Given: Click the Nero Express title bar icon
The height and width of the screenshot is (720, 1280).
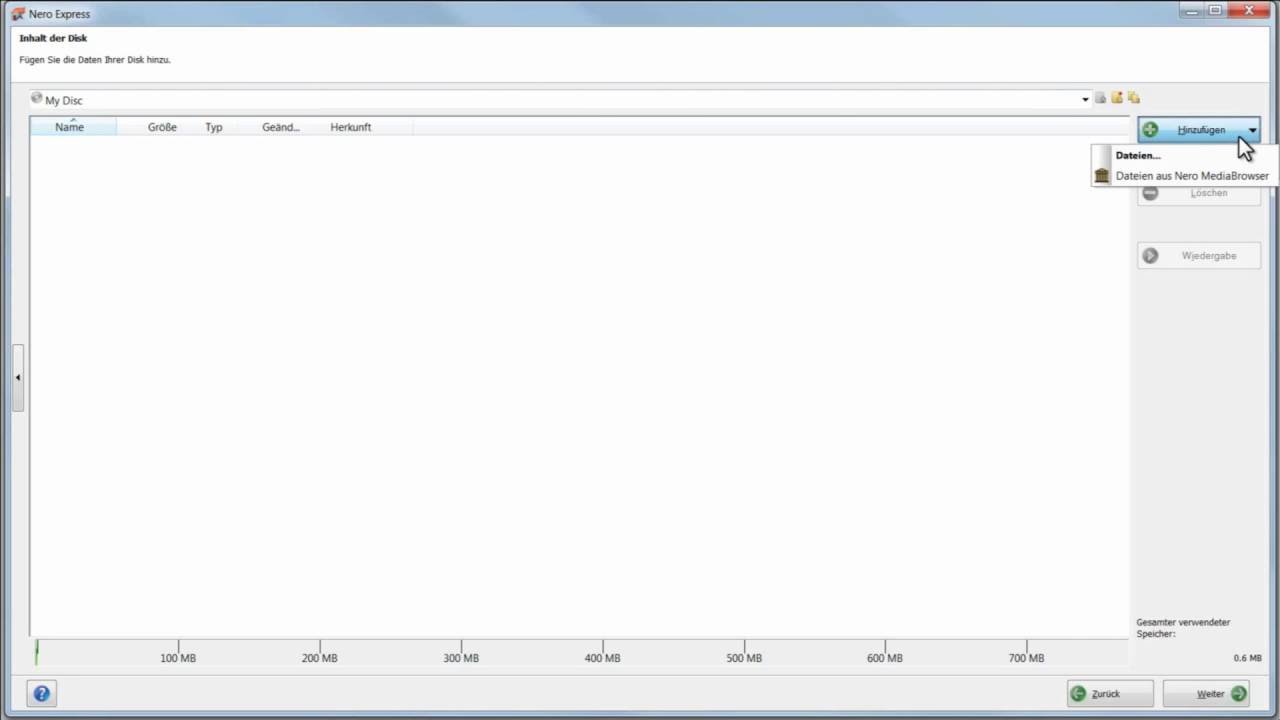Looking at the screenshot, I should point(17,14).
